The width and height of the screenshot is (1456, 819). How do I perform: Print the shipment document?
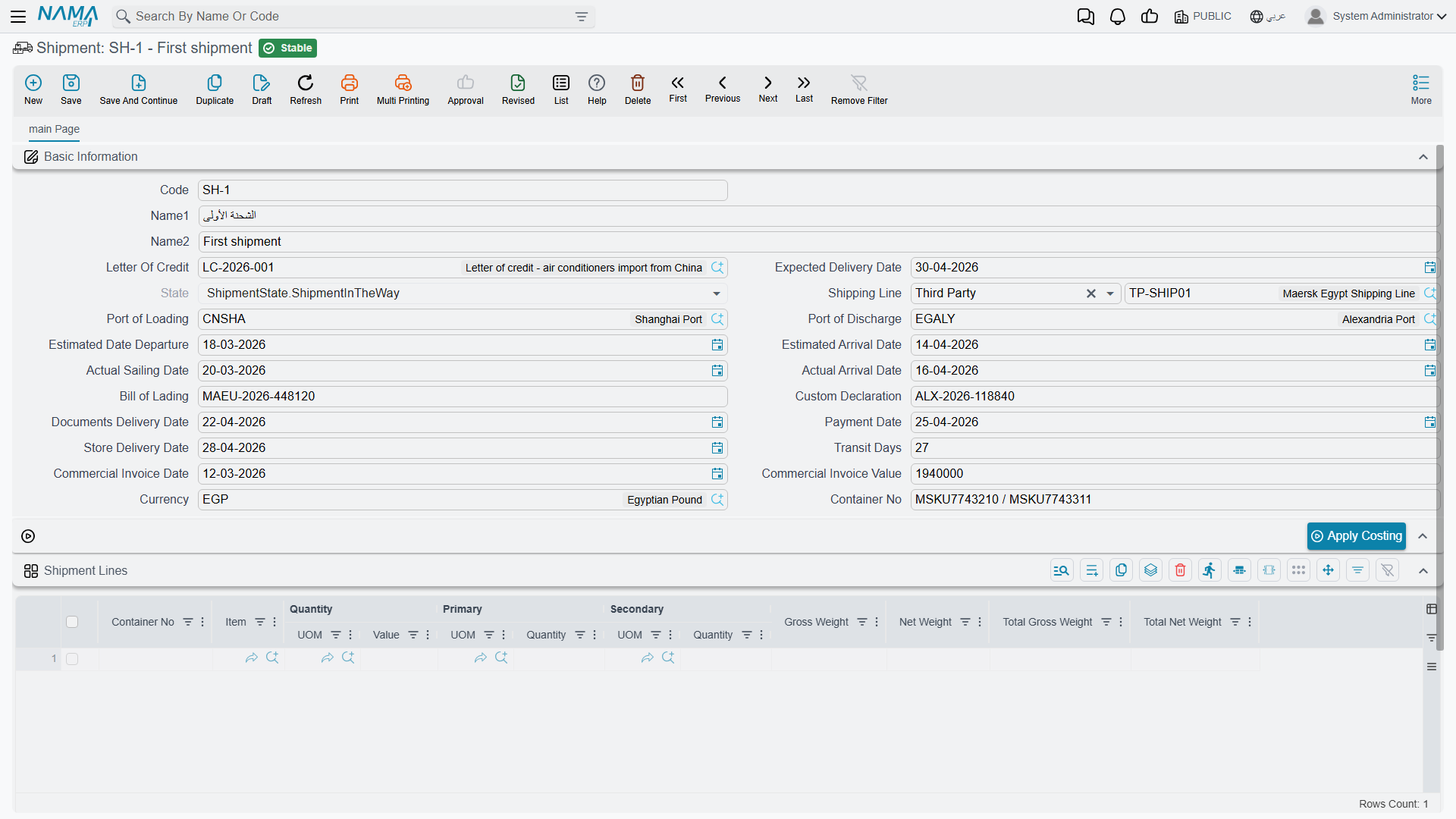(x=350, y=89)
